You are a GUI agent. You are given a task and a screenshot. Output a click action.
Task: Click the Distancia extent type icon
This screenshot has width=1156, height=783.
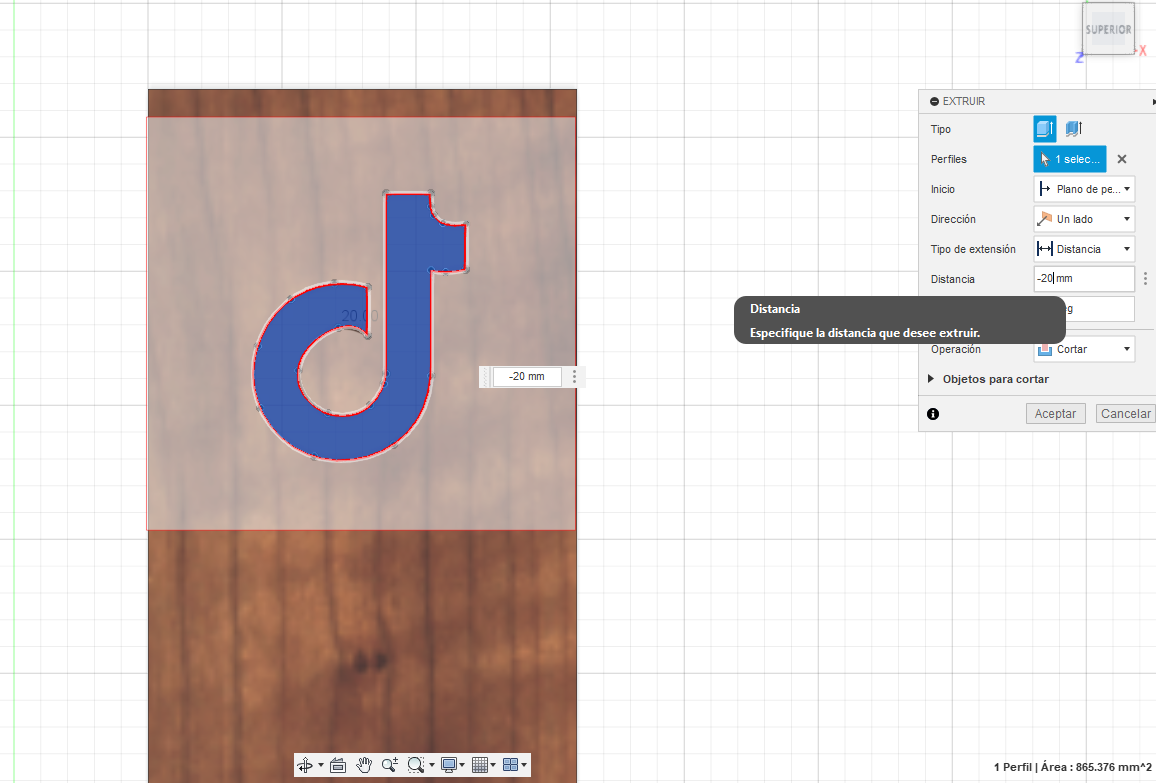point(1045,249)
